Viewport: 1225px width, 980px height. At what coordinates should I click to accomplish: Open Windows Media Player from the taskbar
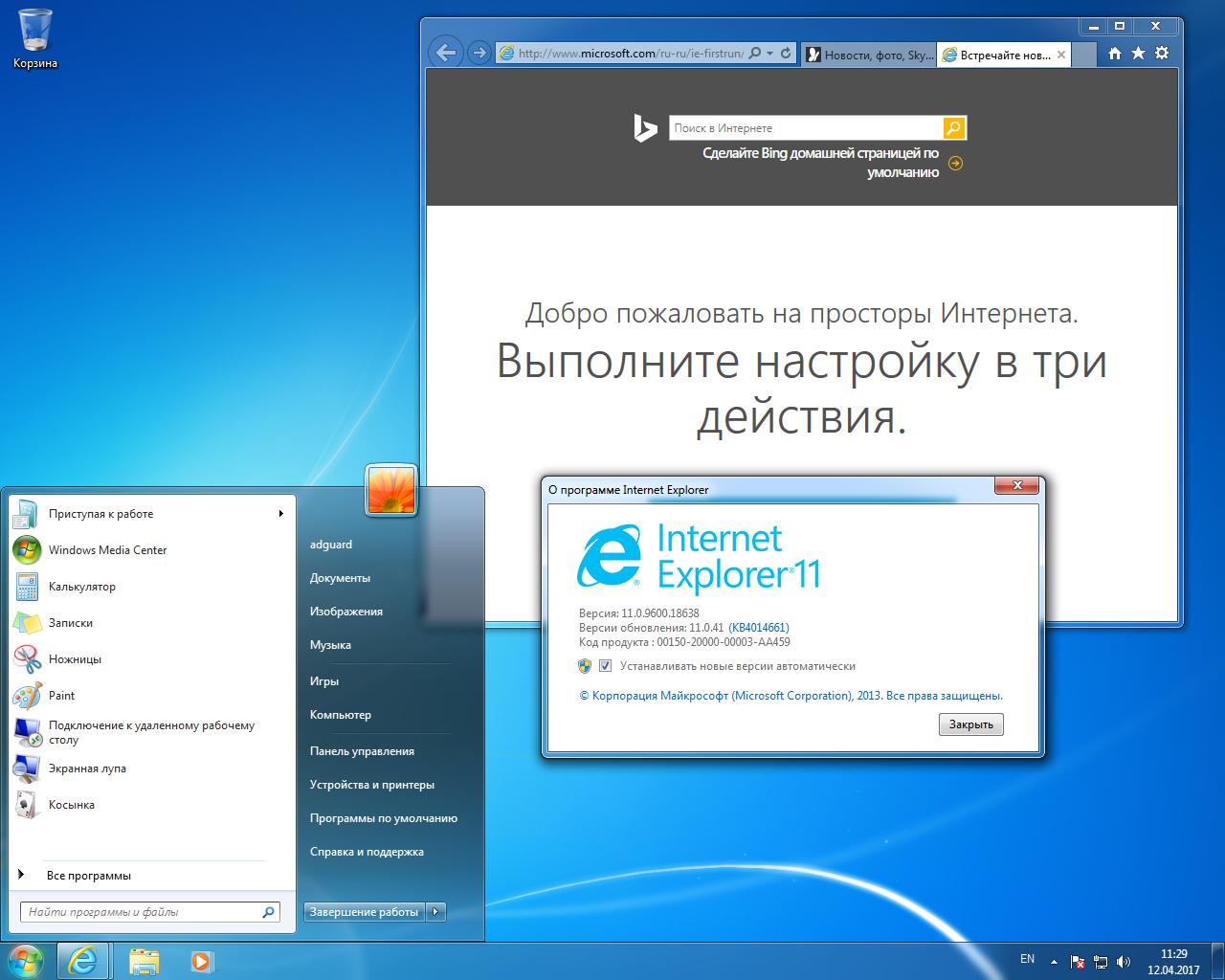pos(201,961)
